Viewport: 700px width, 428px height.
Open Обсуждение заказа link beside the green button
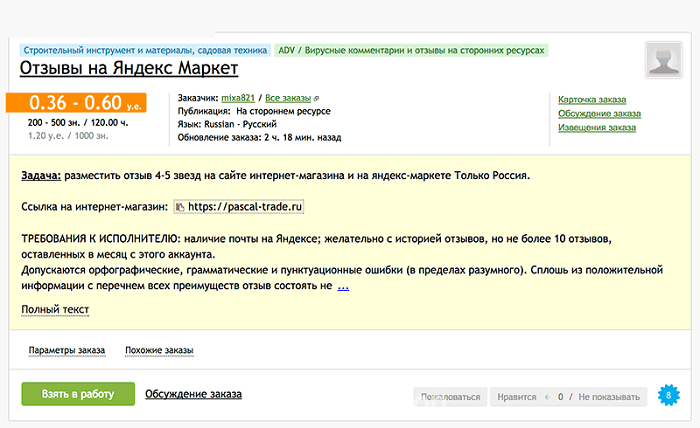pyautogui.click(x=193, y=394)
